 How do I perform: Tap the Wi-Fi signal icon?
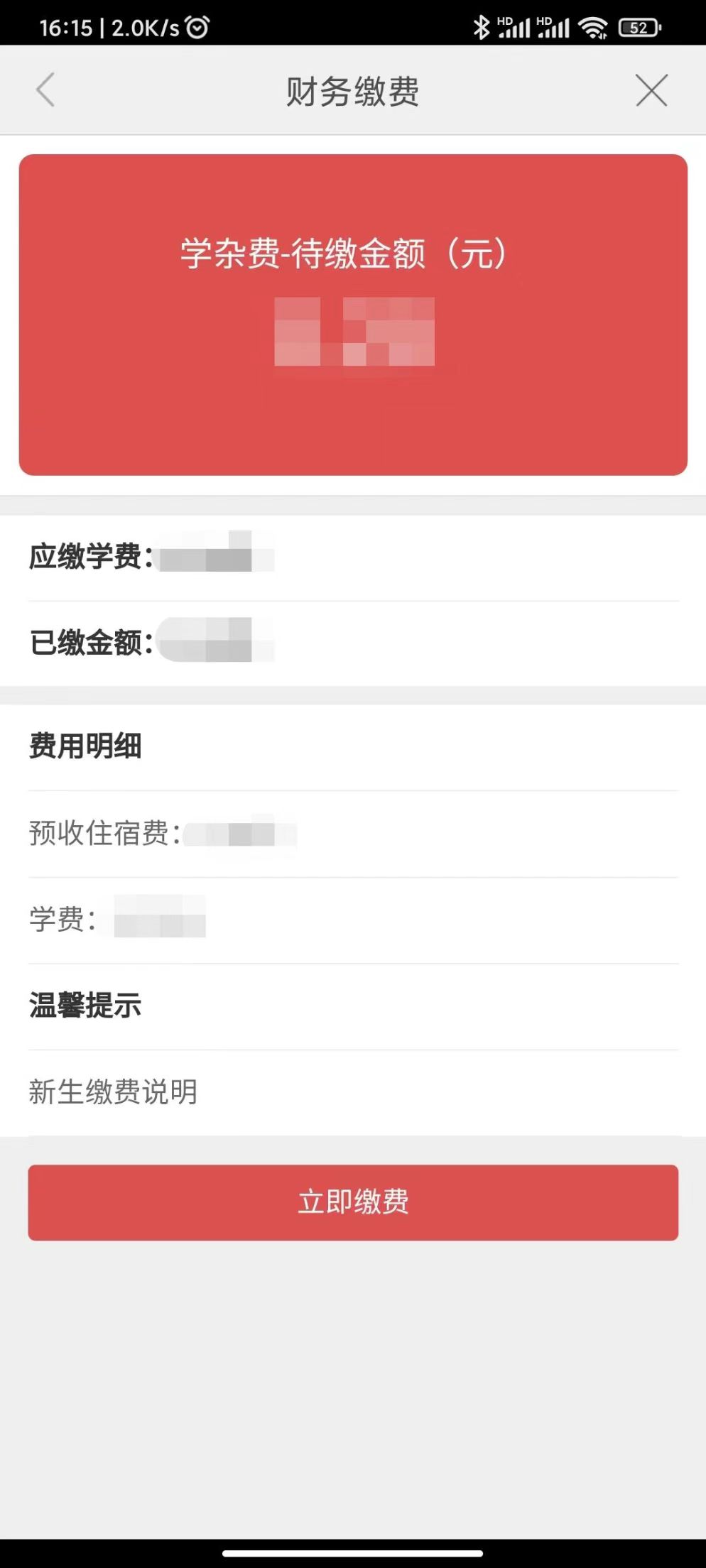[592, 28]
